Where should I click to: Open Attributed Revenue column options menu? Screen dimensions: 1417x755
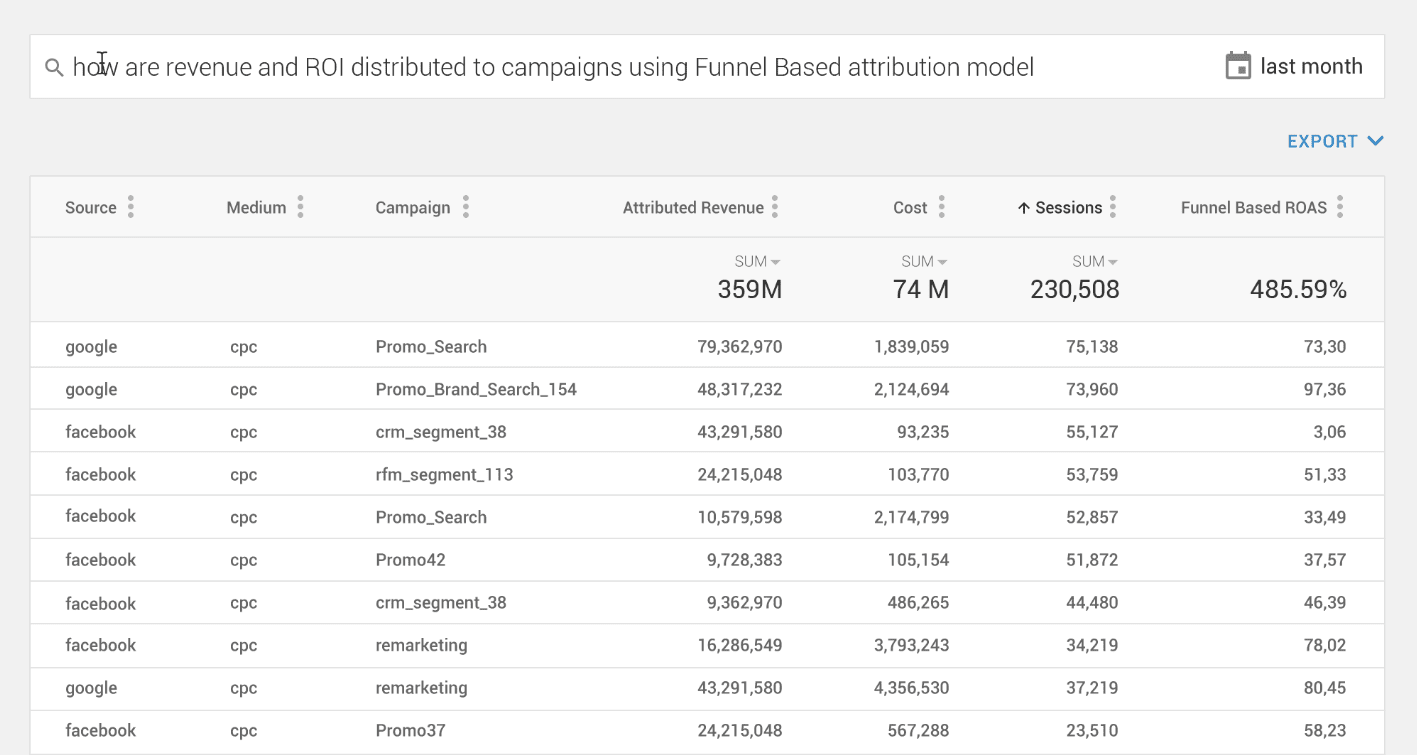[x=775, y=207]
